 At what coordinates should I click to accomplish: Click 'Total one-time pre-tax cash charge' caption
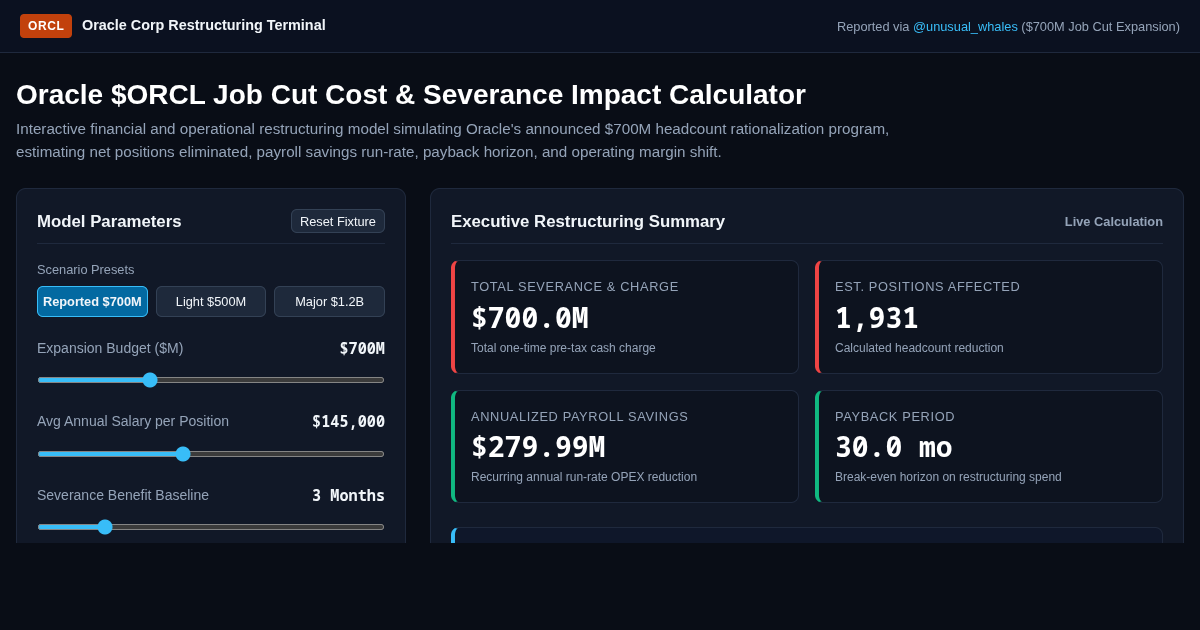pyautogui.click(x=563, y=348)
